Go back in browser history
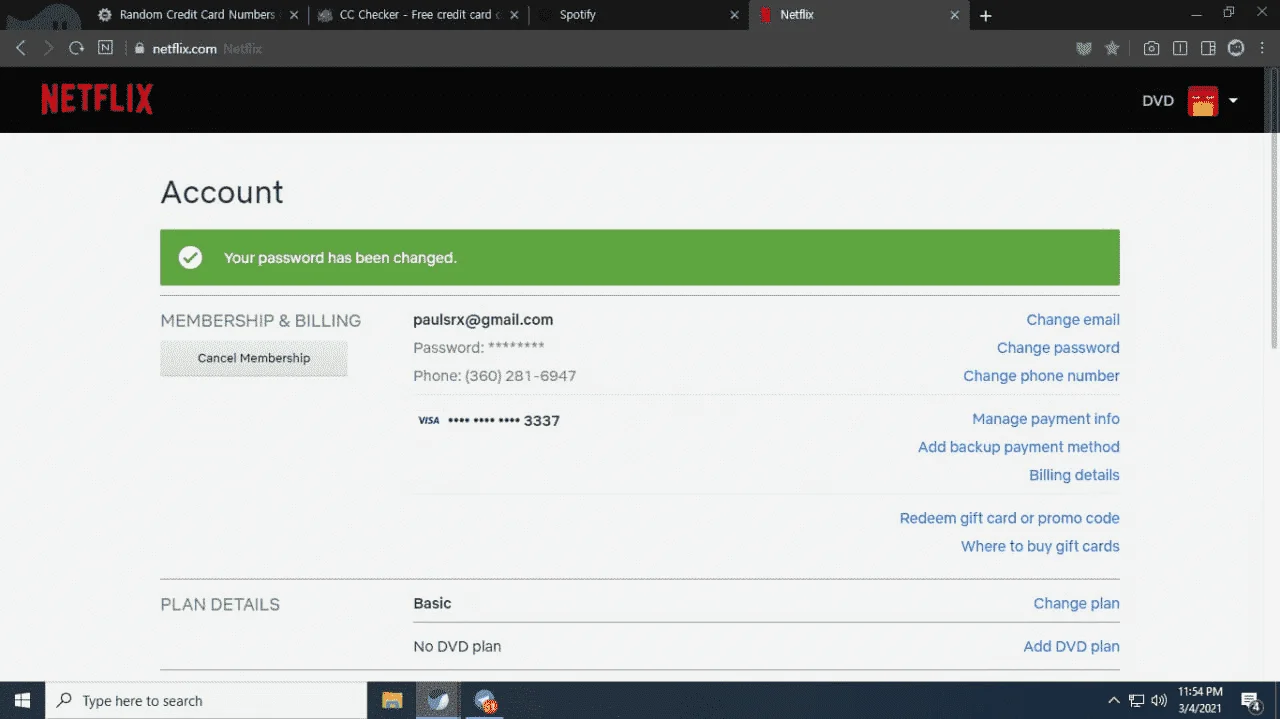The image size is (1280, 719). (21, 48)
